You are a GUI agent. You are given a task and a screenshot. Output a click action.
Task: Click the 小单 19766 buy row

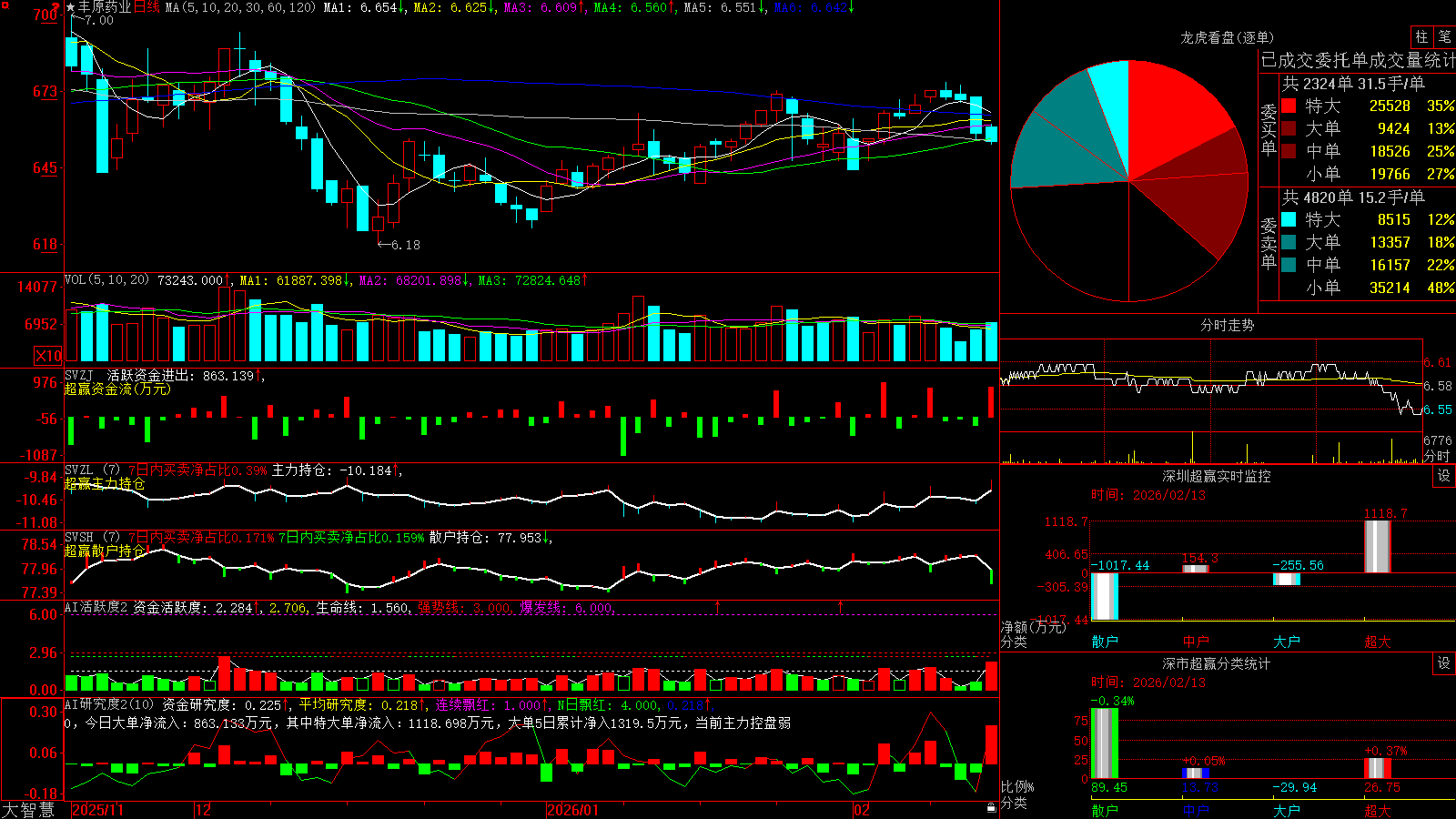1380,174
